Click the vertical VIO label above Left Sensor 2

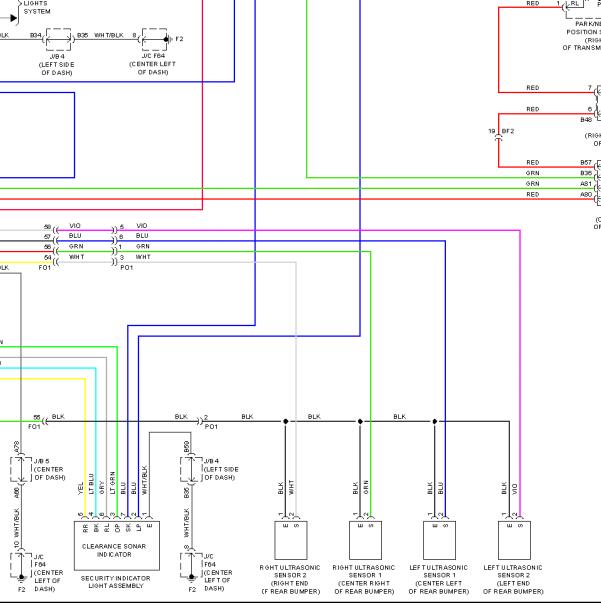[x=515, y=489]
